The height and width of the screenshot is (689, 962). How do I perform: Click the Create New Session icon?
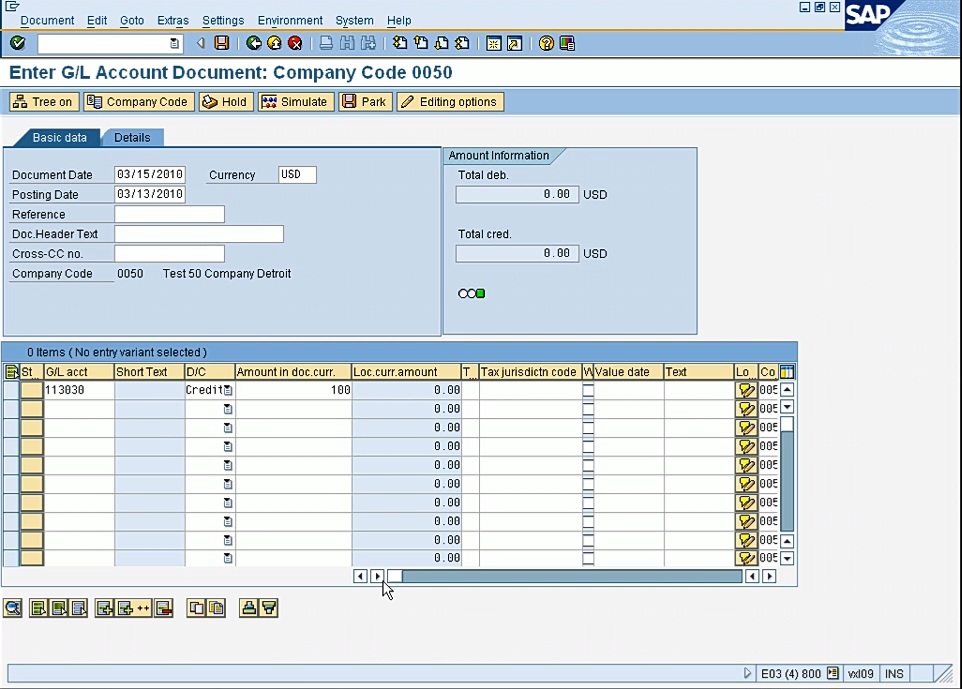(x=494, y=43)
